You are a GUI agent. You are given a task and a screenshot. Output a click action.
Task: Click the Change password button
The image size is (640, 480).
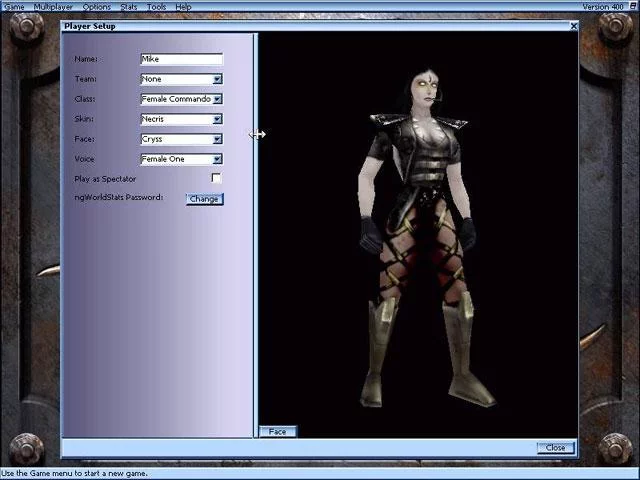204,199
